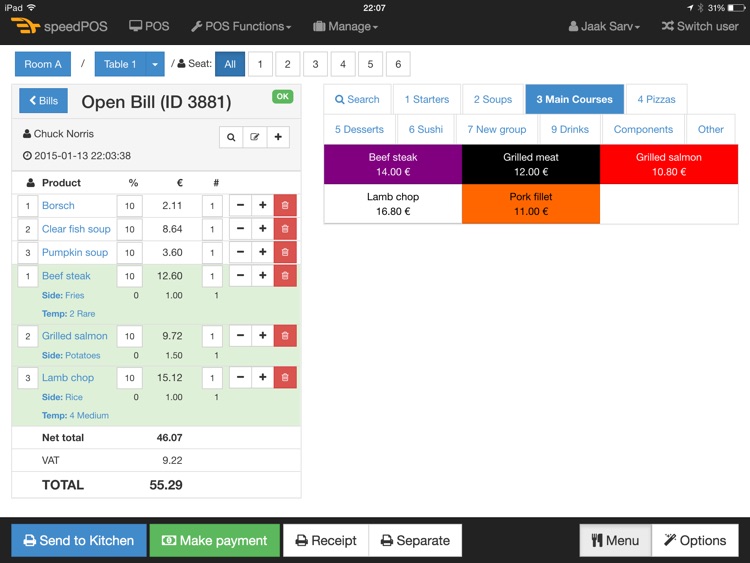Screen dimensions: 750x563
Task: Filter by seat 3
Action: coord(315,64)
